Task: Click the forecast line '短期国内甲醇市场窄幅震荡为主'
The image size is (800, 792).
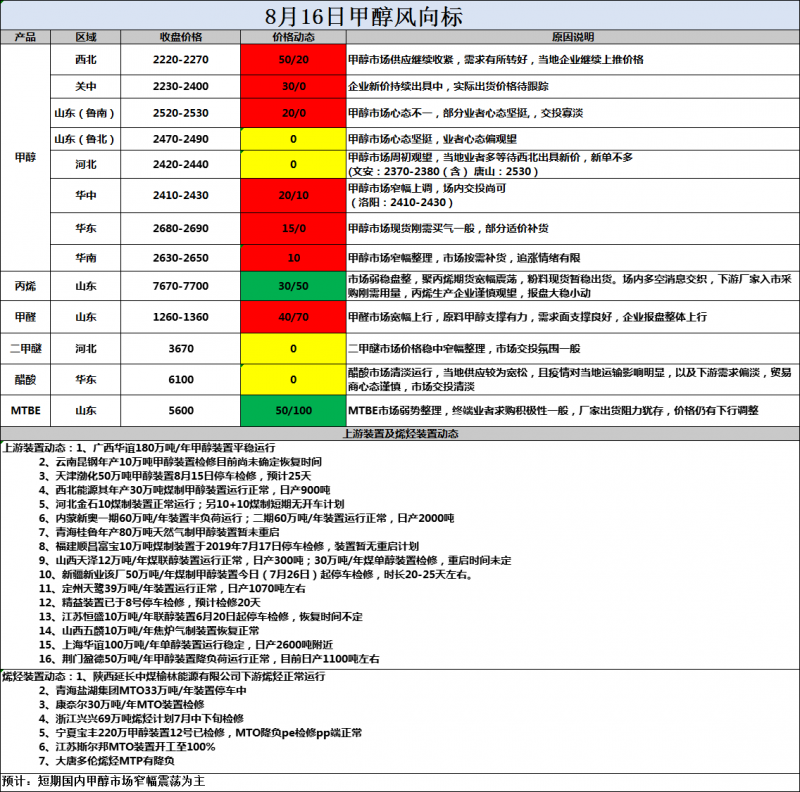Action: coord(121,781)
